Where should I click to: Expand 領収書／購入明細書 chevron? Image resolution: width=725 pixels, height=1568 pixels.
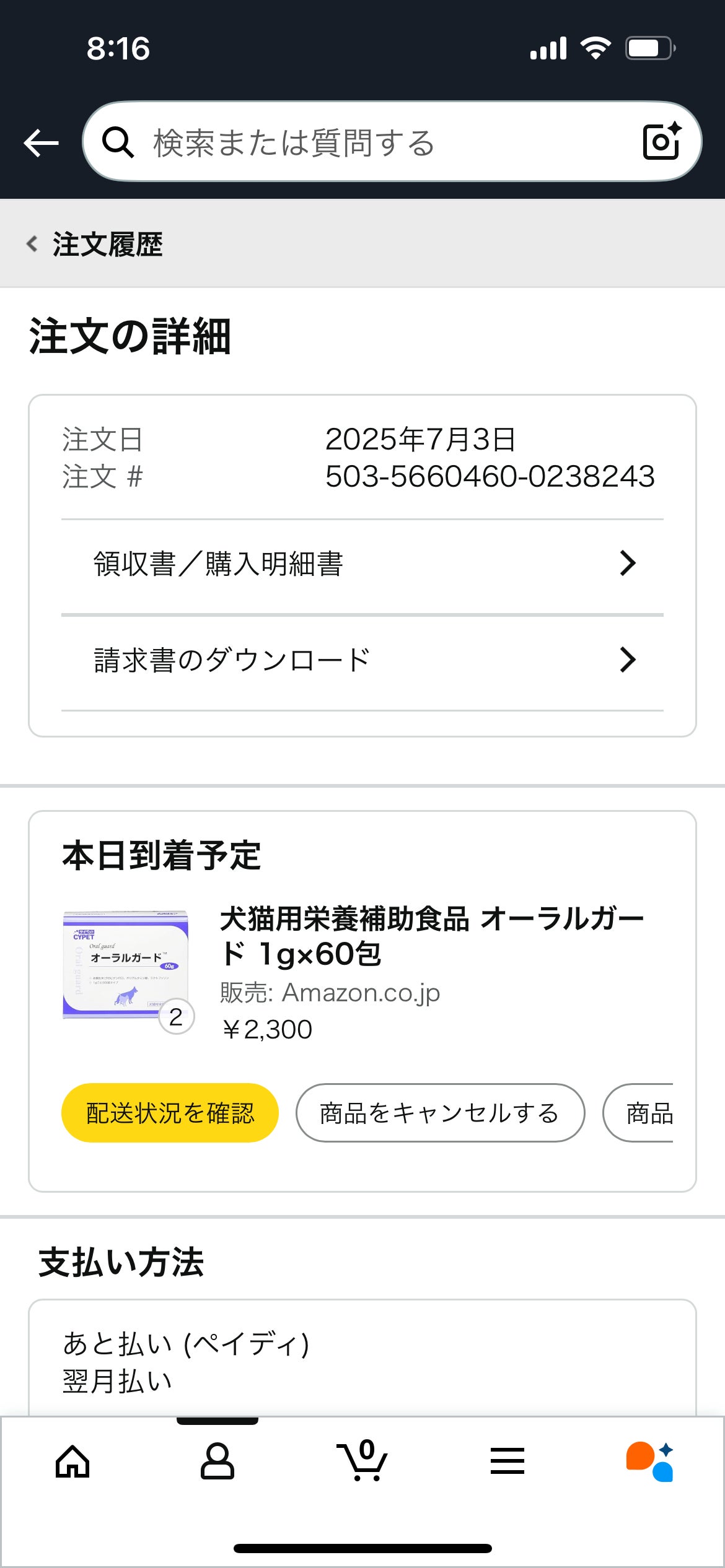628,564
